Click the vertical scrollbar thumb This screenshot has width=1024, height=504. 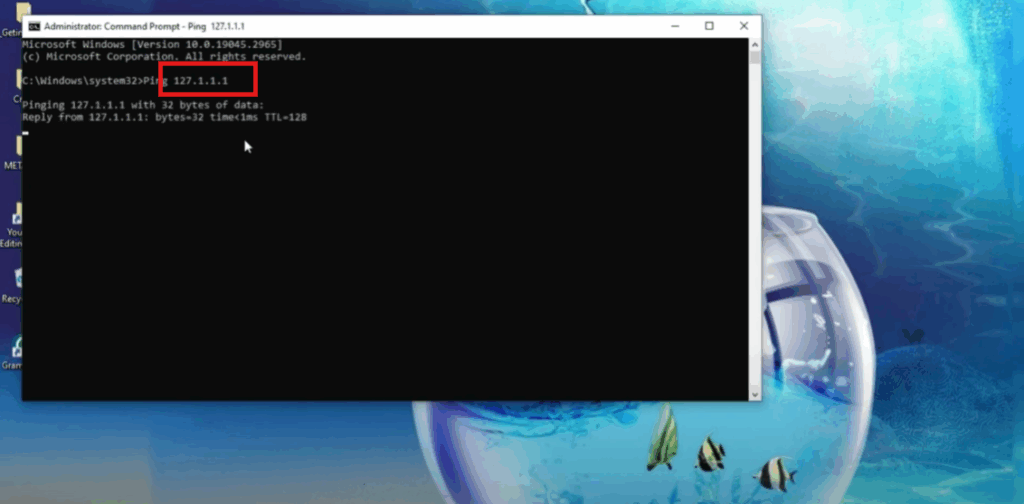[755, 56]
